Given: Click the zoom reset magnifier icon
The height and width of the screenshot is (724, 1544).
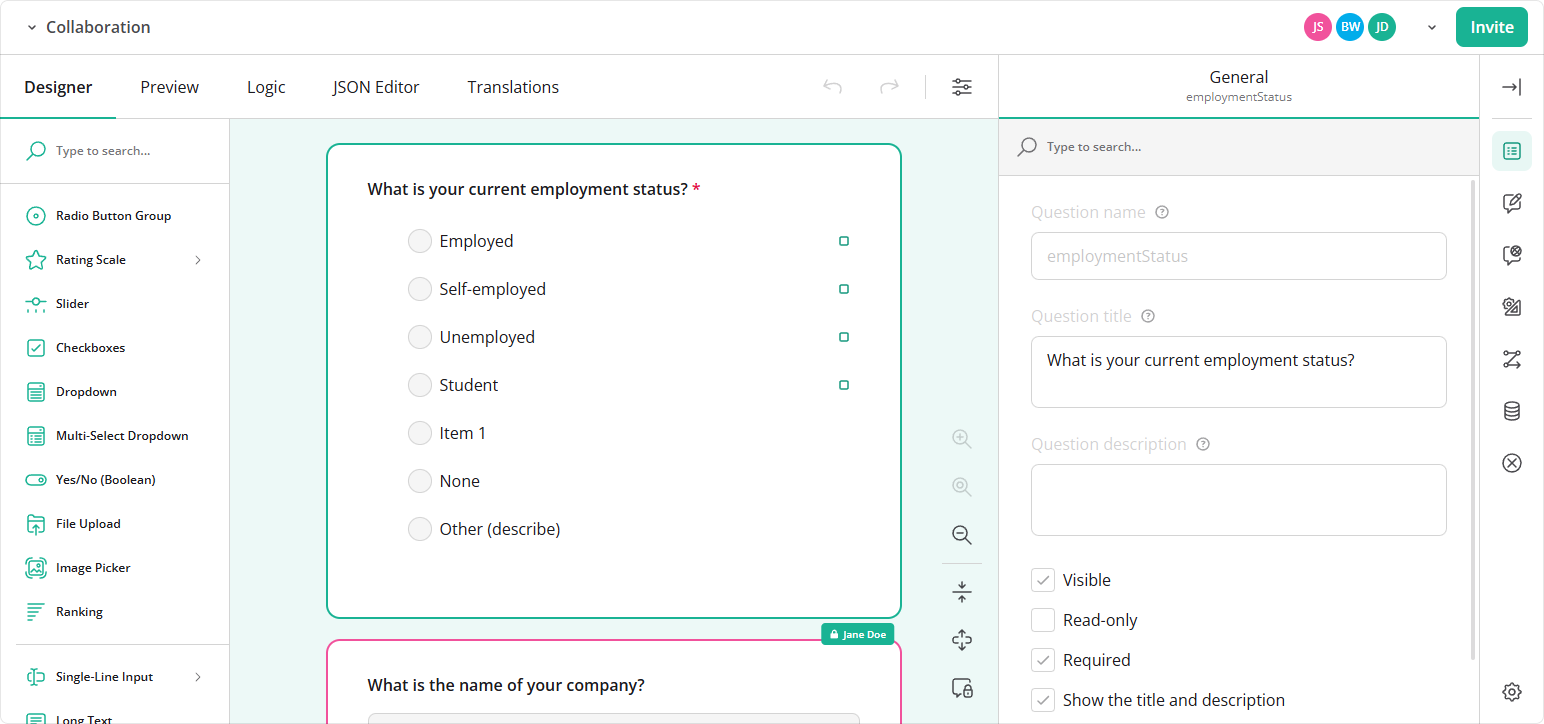Looking at the screenshot, I should (962, 487).
